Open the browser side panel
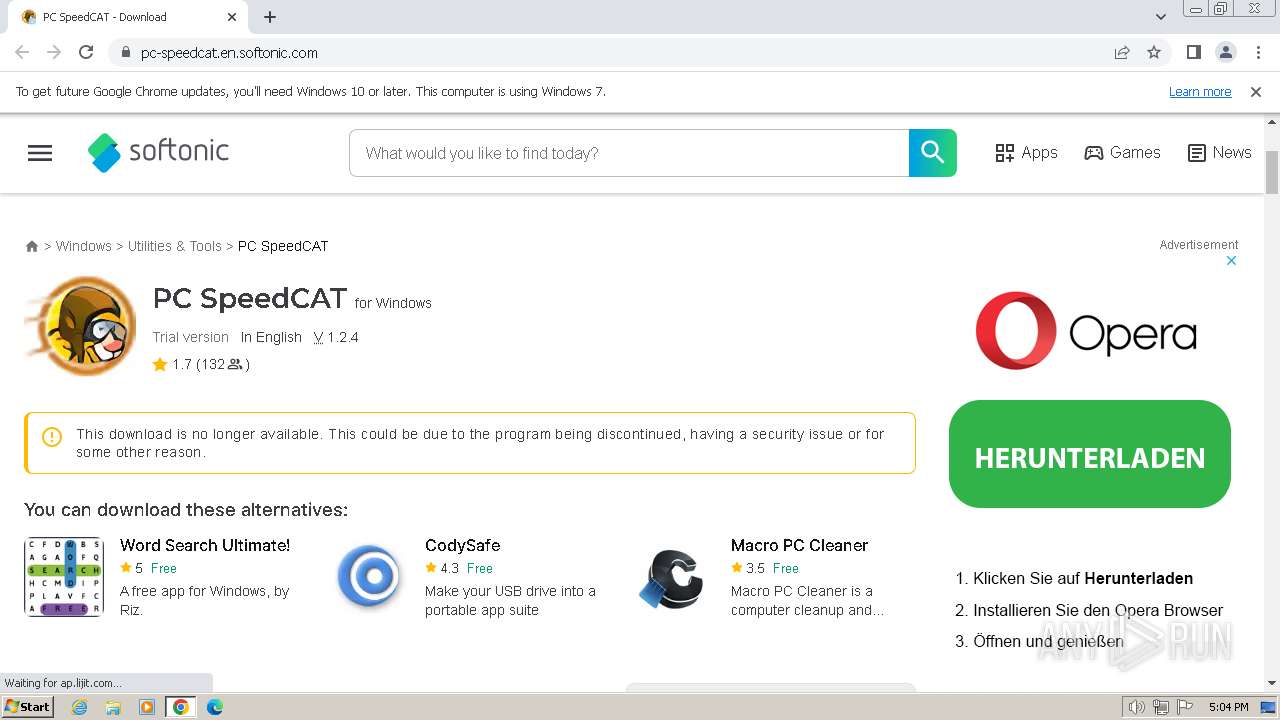 (x=1193, y=52)
